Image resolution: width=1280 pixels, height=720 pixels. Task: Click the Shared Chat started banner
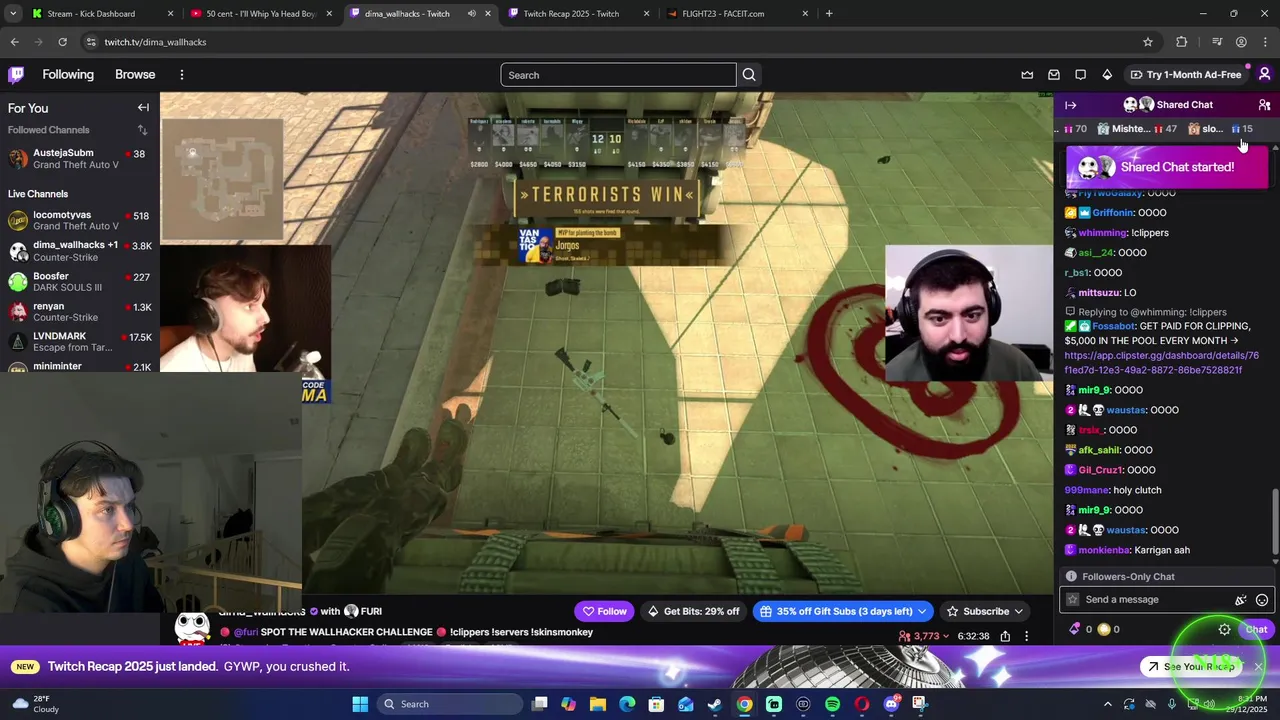[1167, 167]
